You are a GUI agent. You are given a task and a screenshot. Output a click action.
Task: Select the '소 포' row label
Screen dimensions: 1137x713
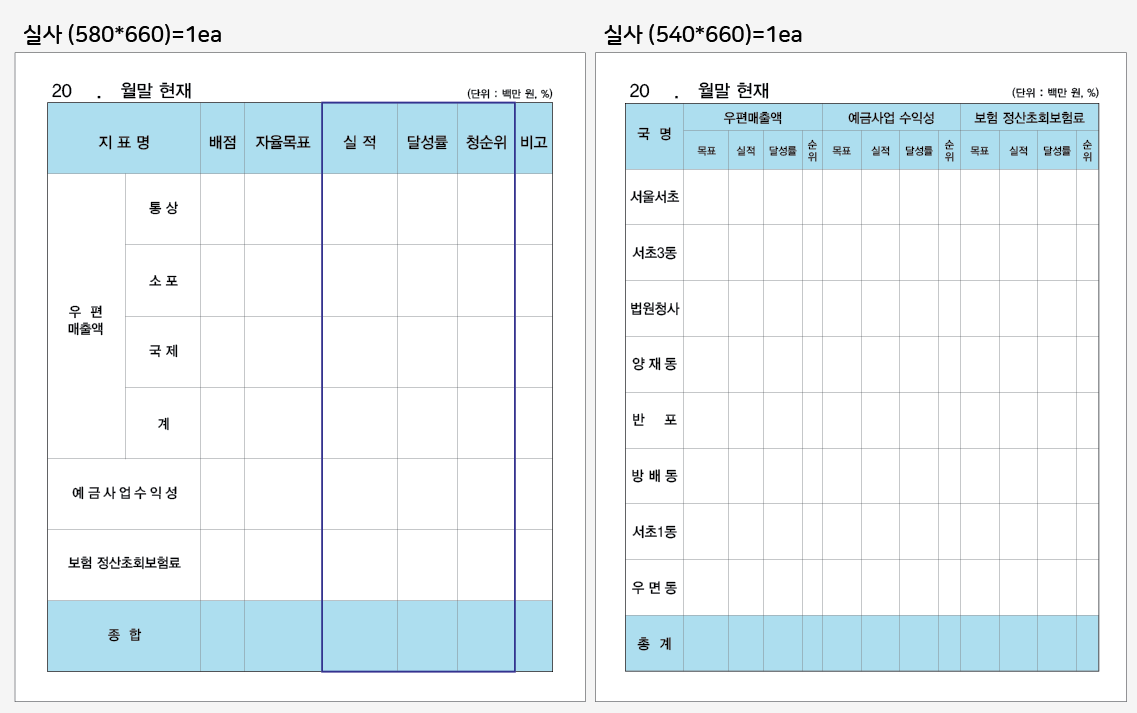(x=163, y=281)
